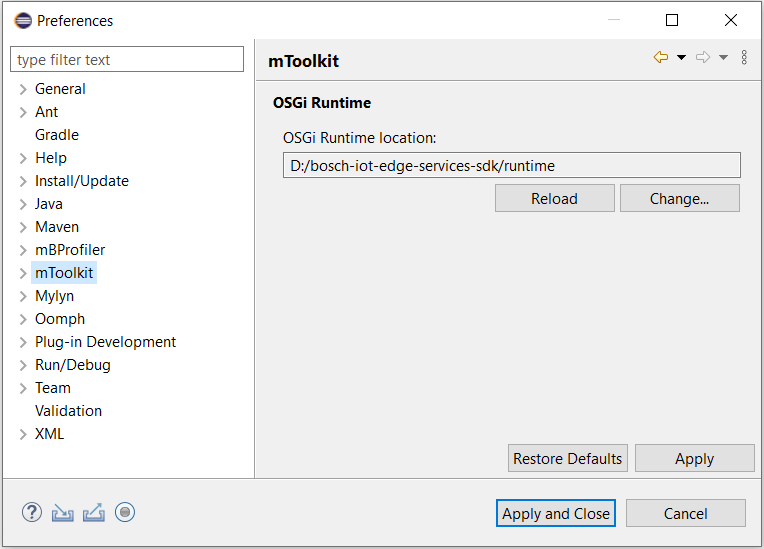Click the Forward navigation arrow icon
Image resolution: width=764 pixels, height=549 pixels.
click(x=703, y=58)
